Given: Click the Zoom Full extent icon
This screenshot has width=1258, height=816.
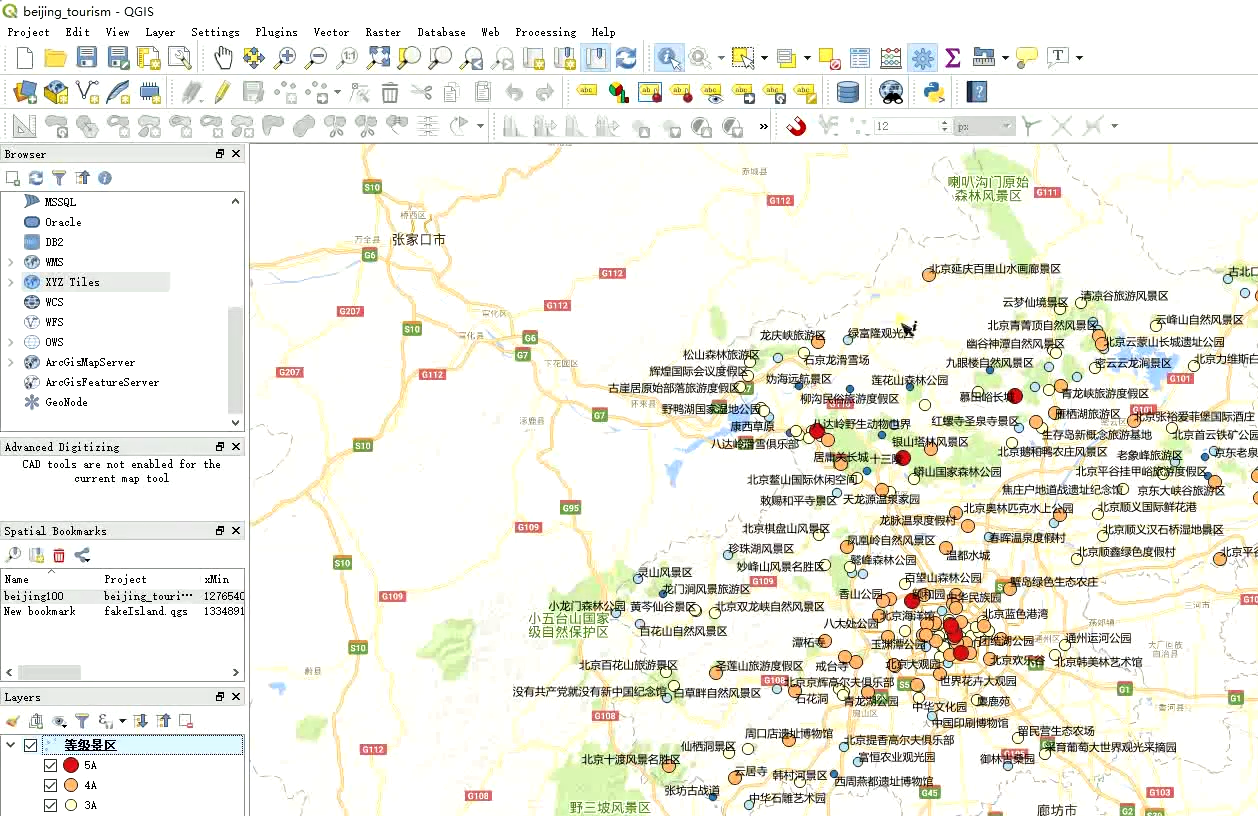Looking at the screenshot, I should click(x=378, y=58).
